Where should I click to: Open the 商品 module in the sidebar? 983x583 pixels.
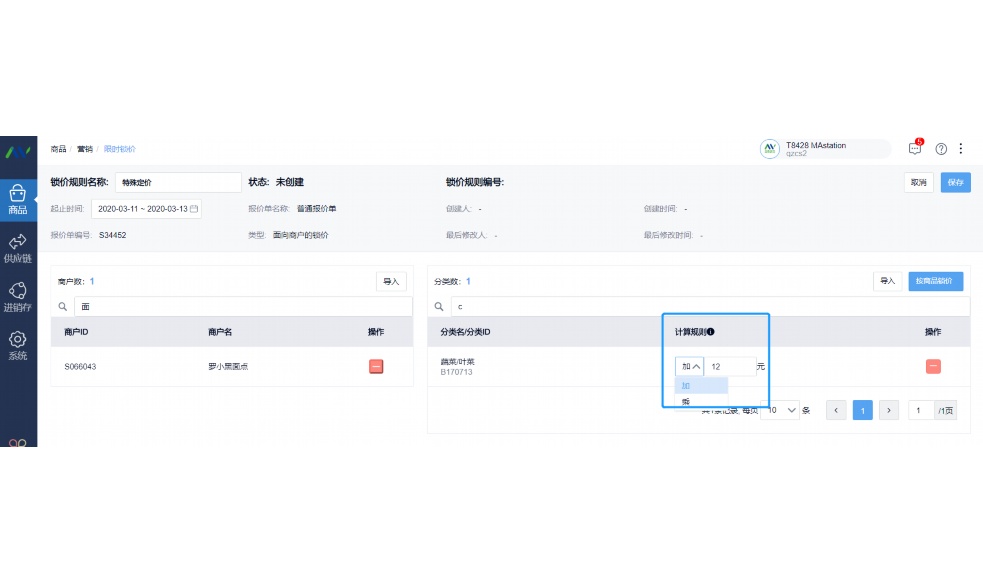[17, 196]
